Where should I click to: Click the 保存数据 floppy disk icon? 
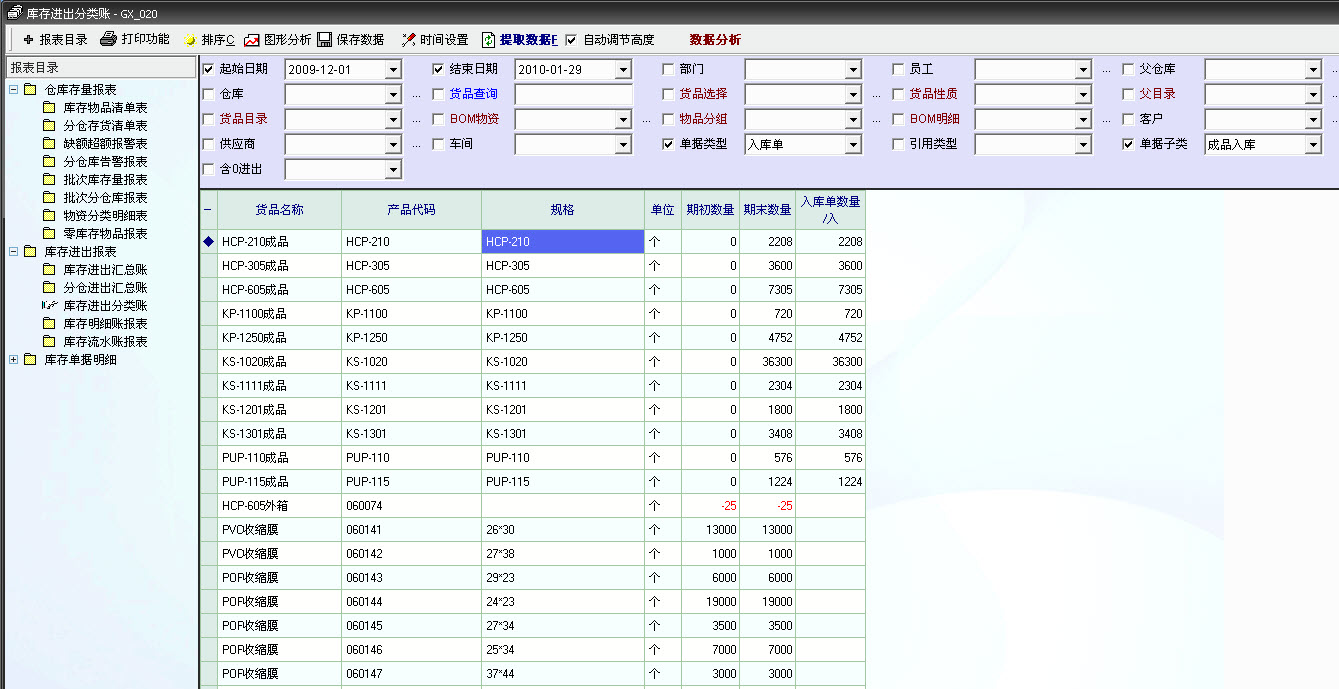pos(325,40)
